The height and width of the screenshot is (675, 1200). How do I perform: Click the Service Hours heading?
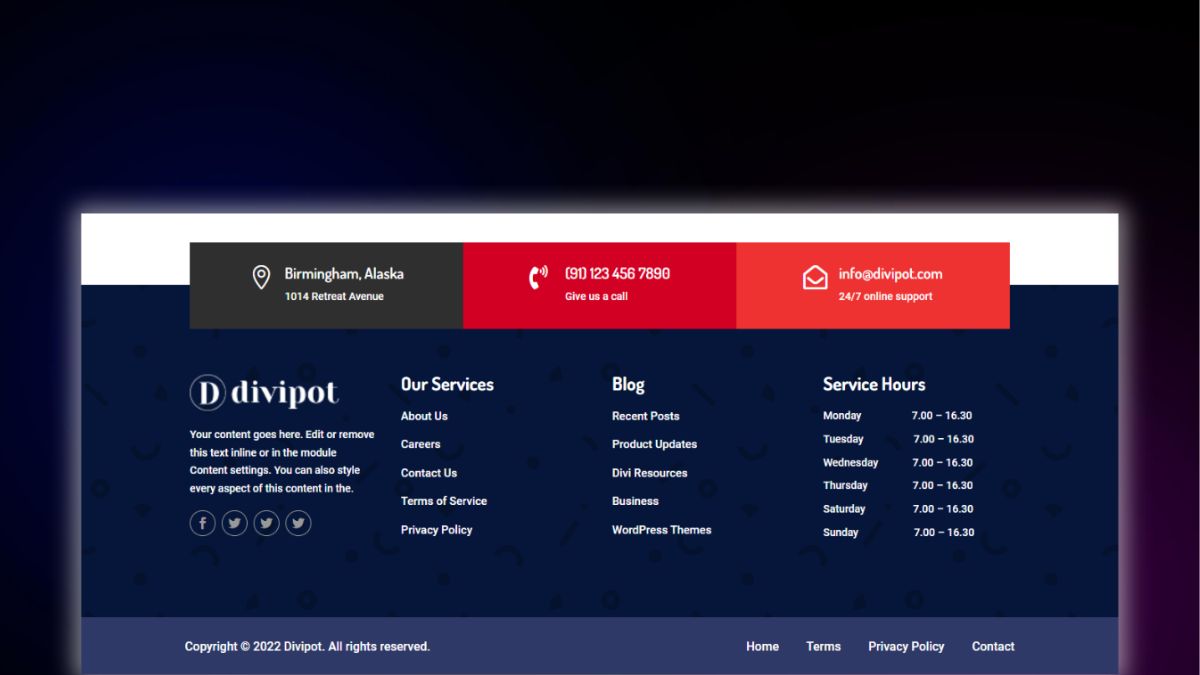[874, 384]
